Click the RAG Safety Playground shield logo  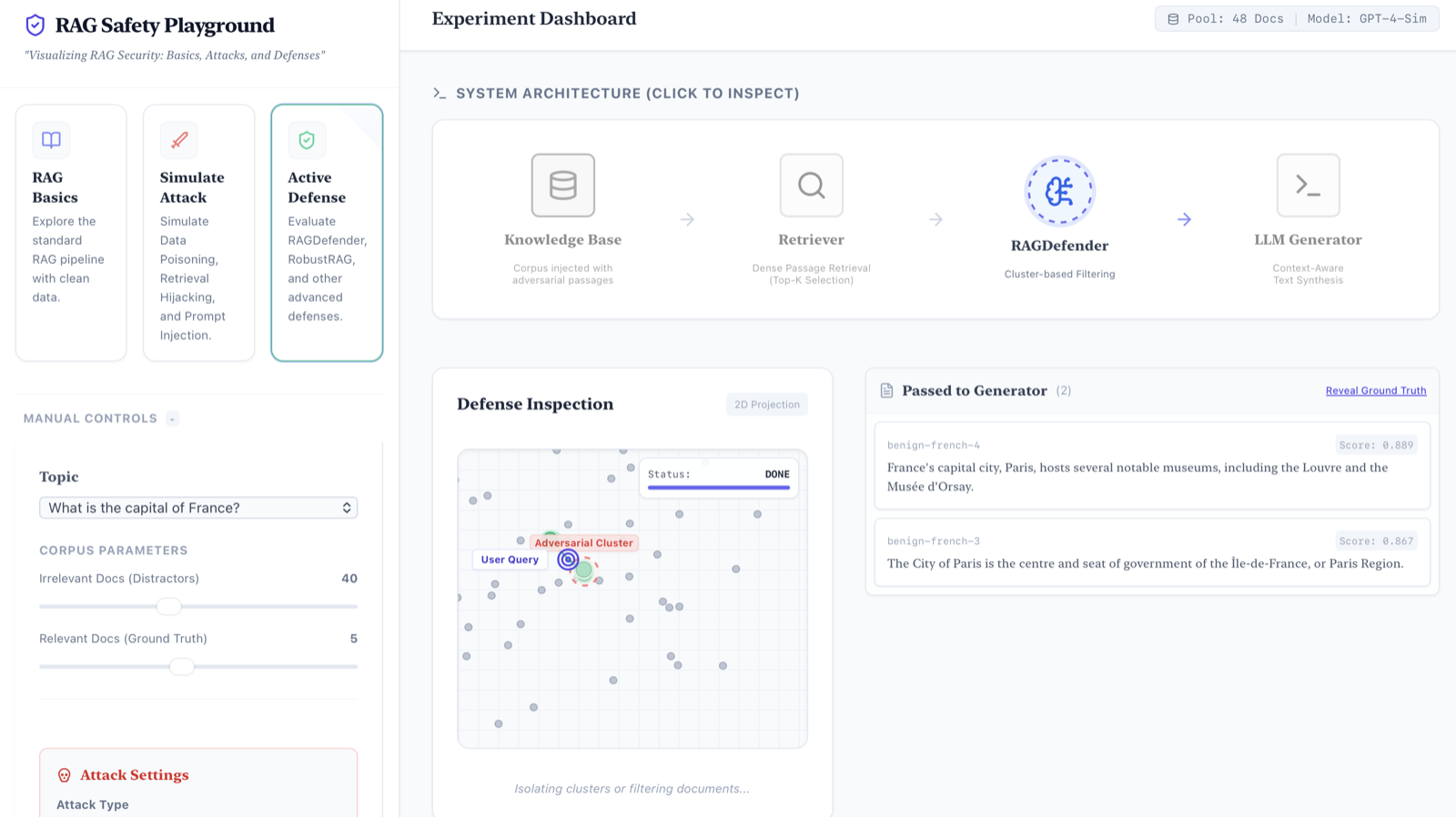(x=35, y=25)
